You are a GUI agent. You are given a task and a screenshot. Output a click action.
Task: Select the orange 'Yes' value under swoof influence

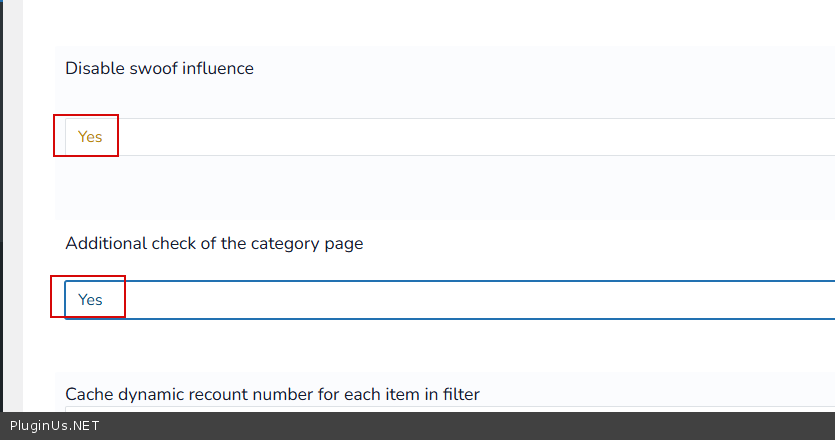pos(90,137)
